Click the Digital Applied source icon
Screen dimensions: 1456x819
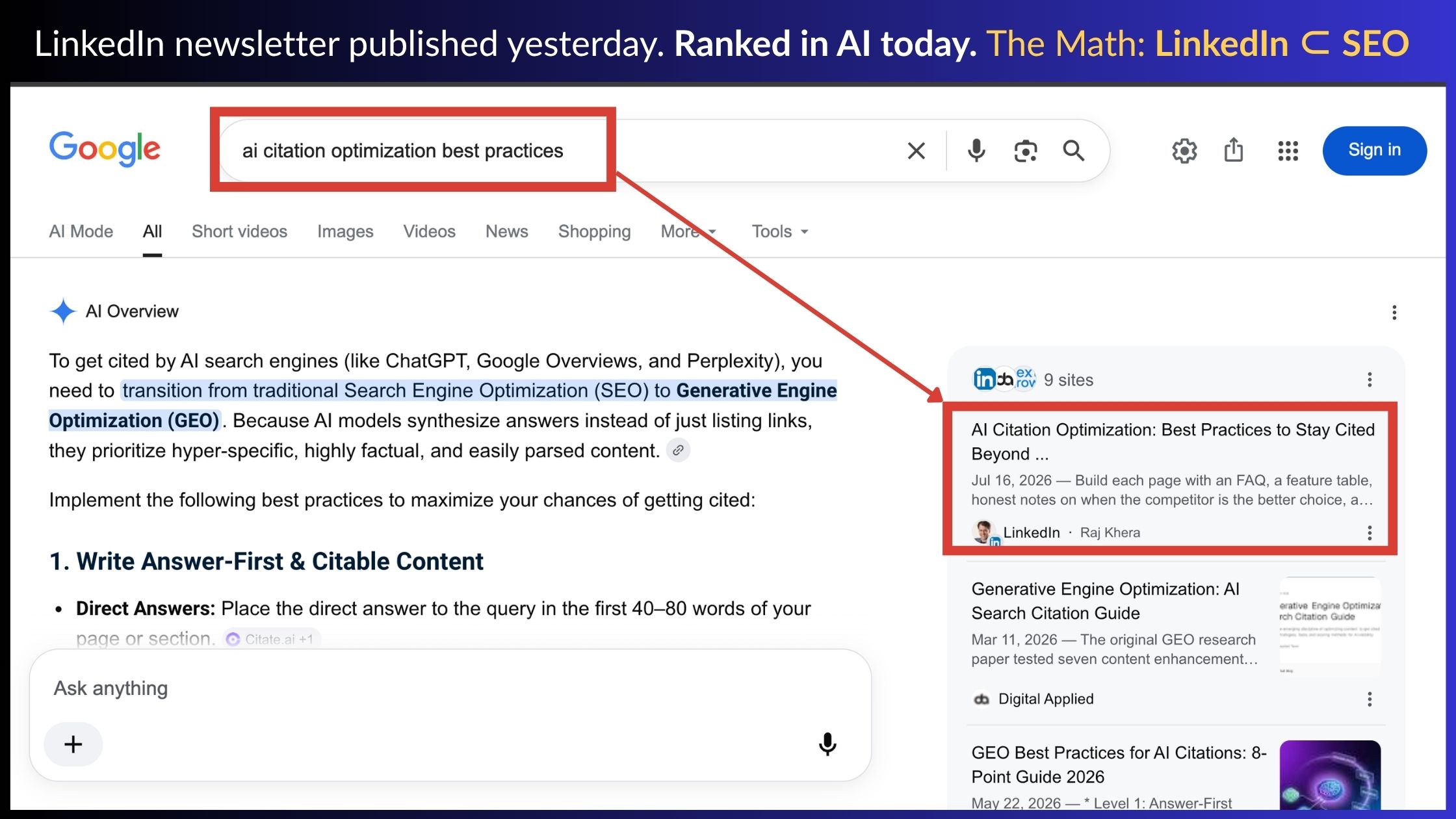pyautogui.click(x=981, y=699)
